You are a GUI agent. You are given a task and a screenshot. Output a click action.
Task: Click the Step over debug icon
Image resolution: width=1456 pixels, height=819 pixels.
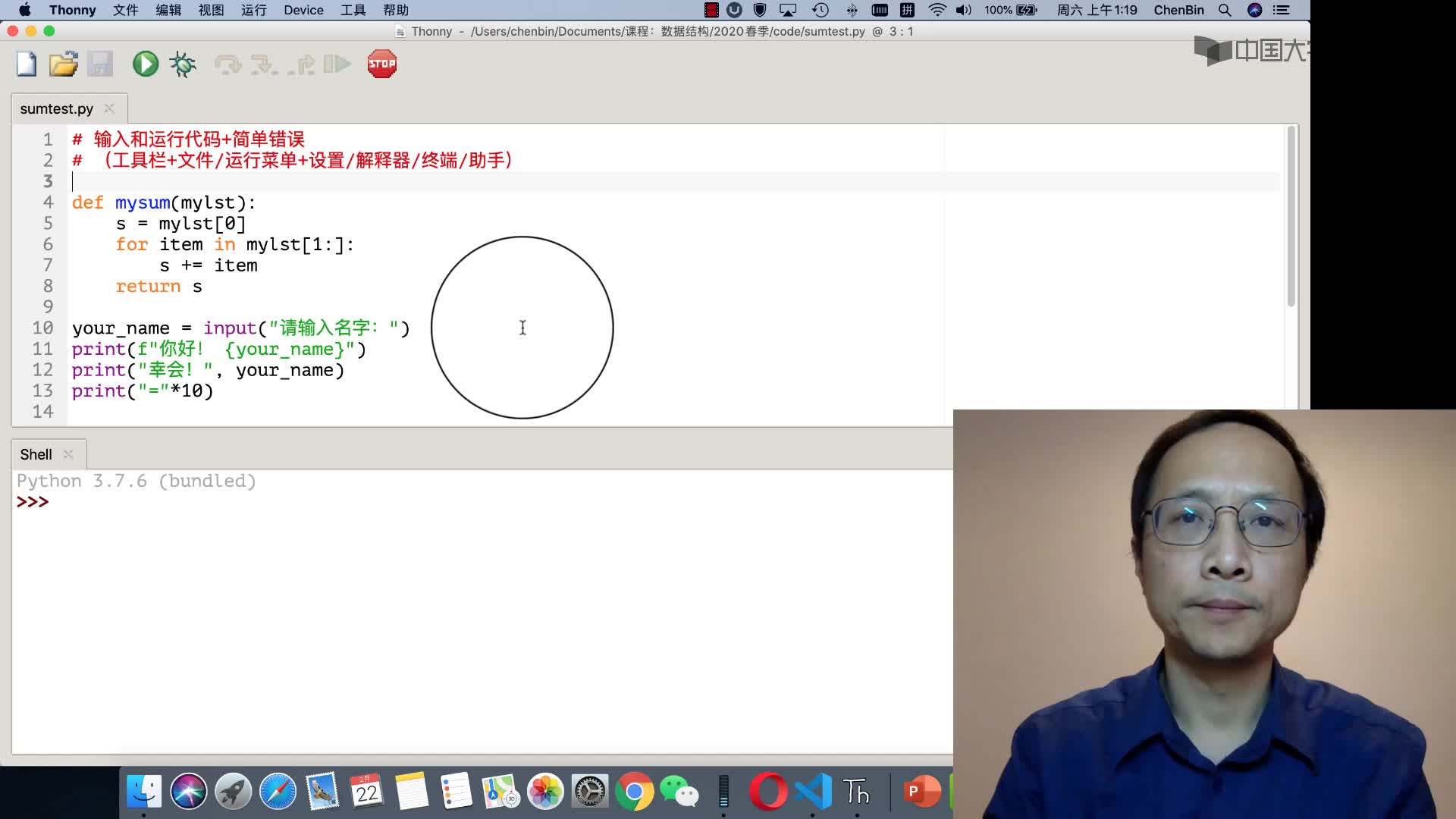227,64
